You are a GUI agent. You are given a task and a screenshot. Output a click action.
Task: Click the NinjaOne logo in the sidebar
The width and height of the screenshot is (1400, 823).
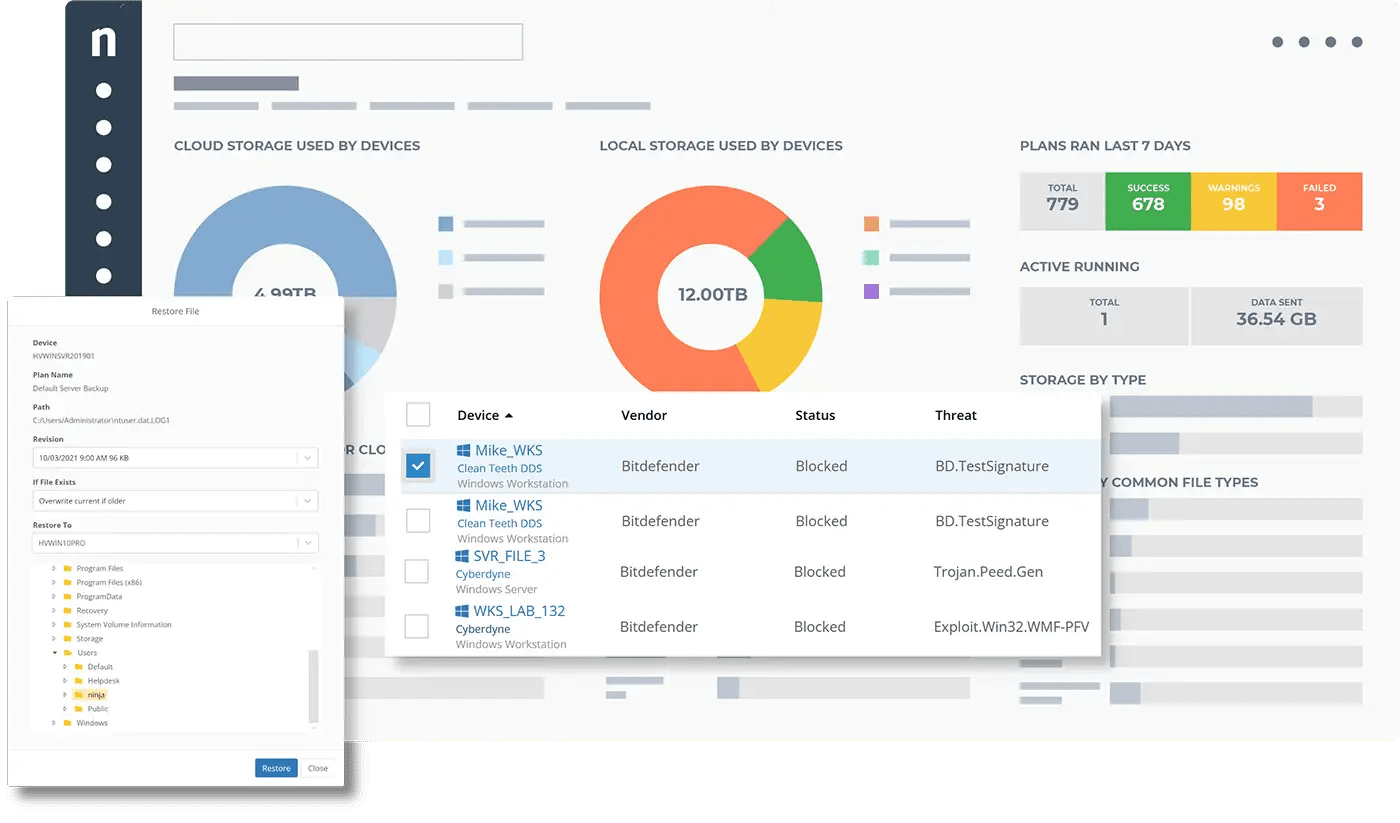pos(103,42)
